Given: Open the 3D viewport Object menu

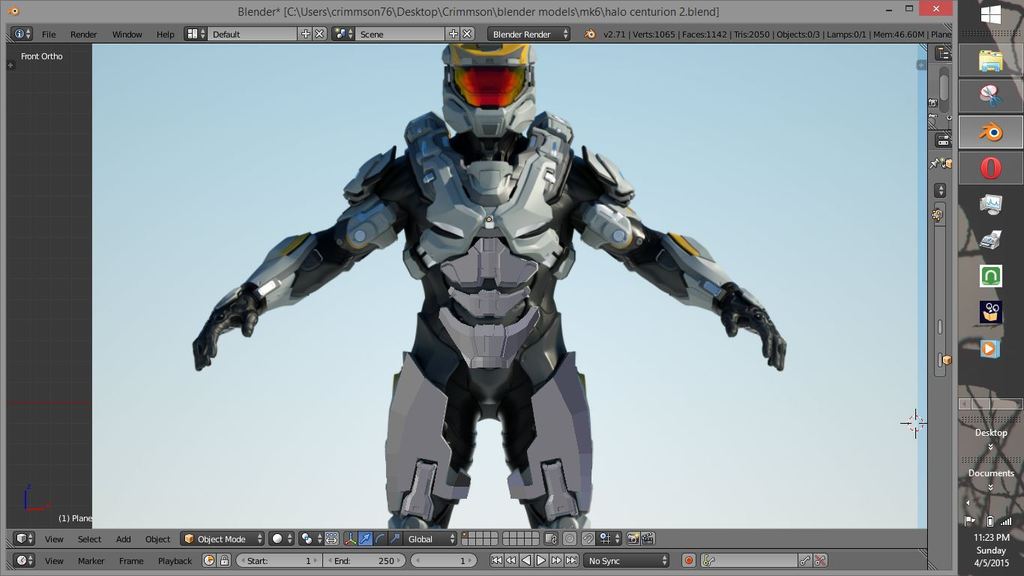Looking at the screenshot, I should point(157,539).
